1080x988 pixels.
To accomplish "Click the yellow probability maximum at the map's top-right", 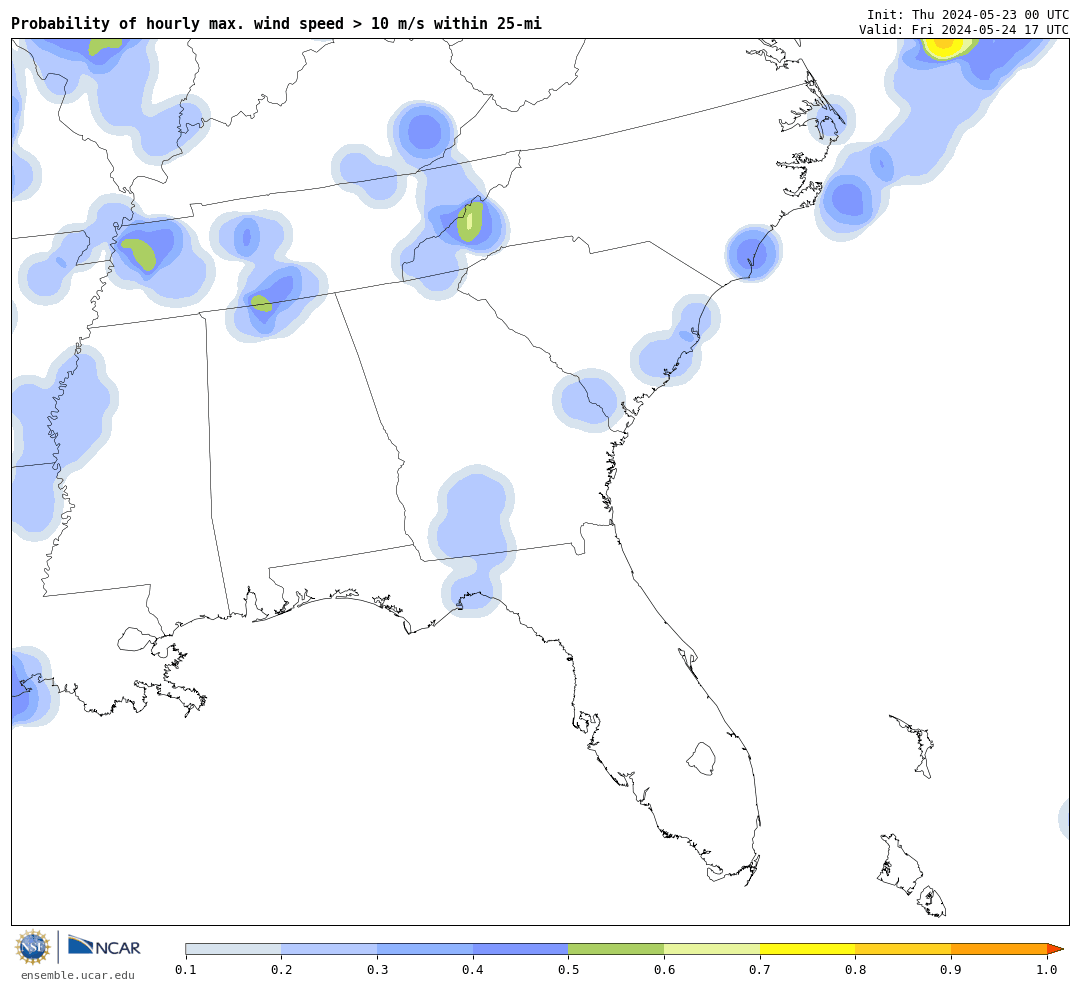I will 944,46.
